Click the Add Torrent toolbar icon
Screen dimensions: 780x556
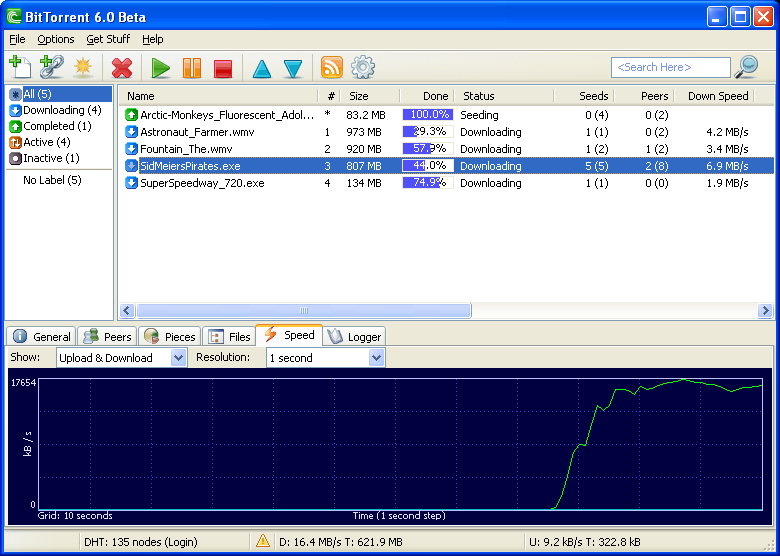20,68
